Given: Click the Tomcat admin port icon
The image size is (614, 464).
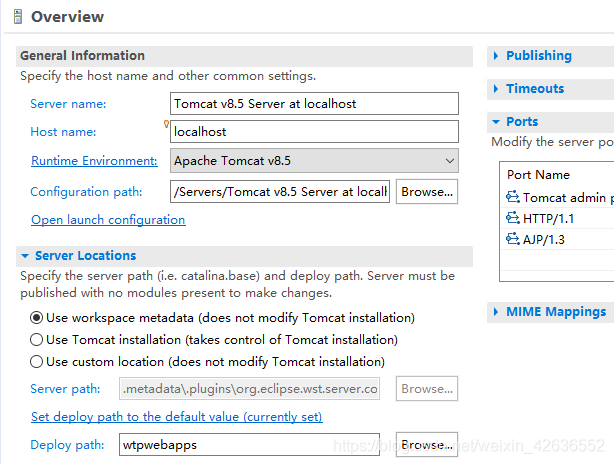Looking at the screenshot, I should pos(513,197).
